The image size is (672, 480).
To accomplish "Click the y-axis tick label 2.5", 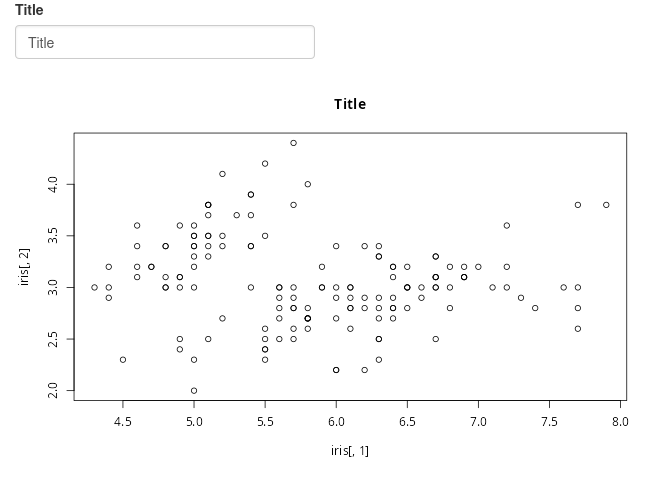I will pos(53,339).
